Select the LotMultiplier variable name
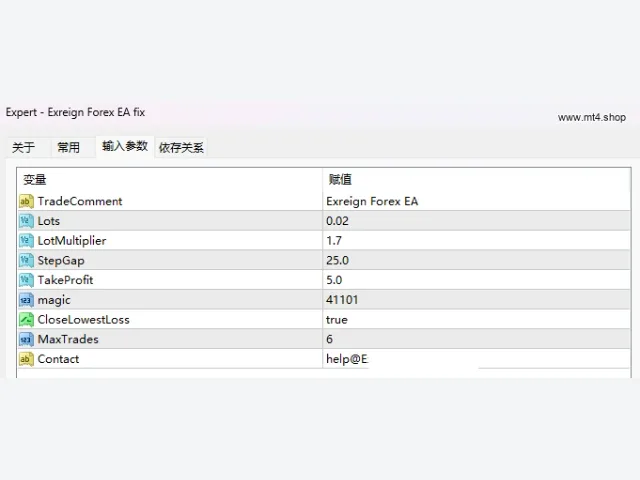Image resolution: width=640 pixels, height=480 pixels. pos(72,240)
